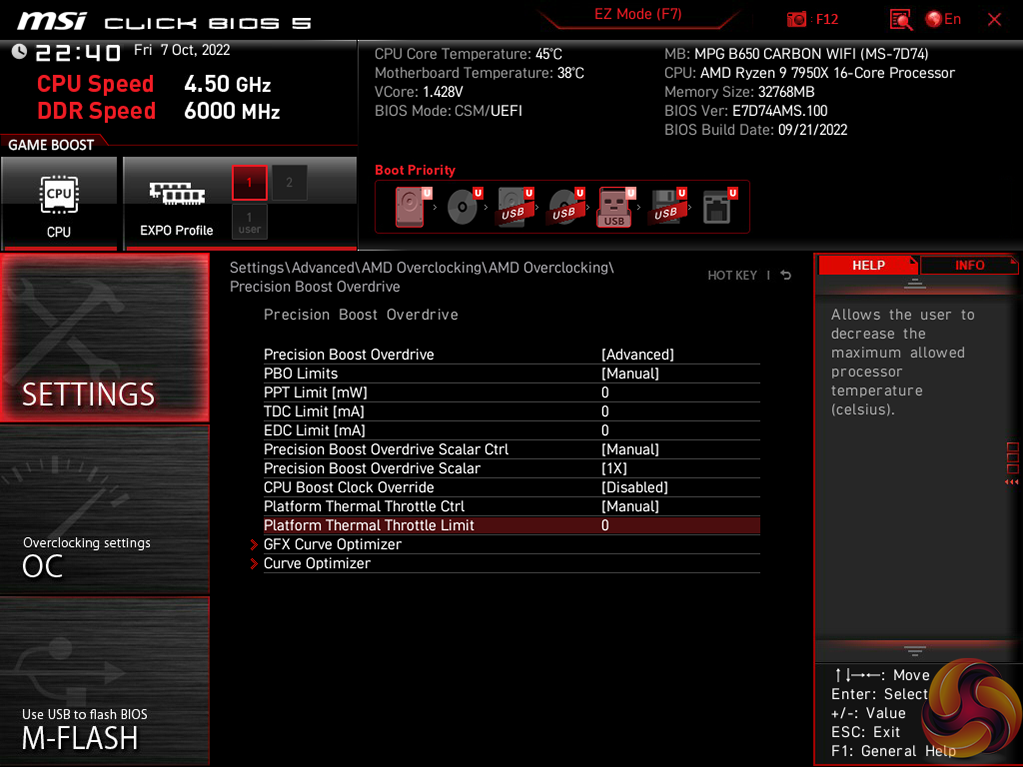The height and width of the screenshot is (767, 1023).
Task: Open the SETTINGS section
Action: [x=104, y=338]
